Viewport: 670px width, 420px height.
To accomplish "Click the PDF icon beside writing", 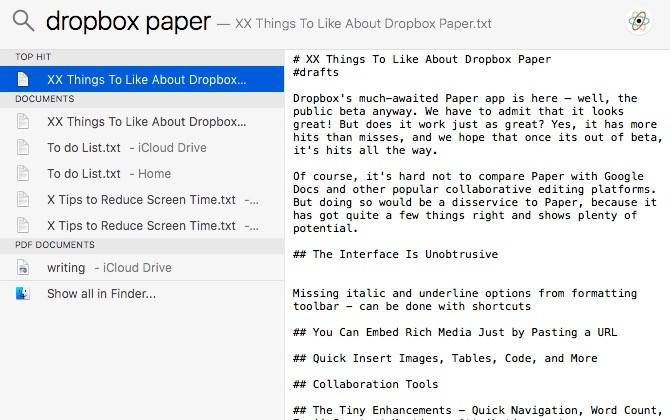I will coord(23,268).
